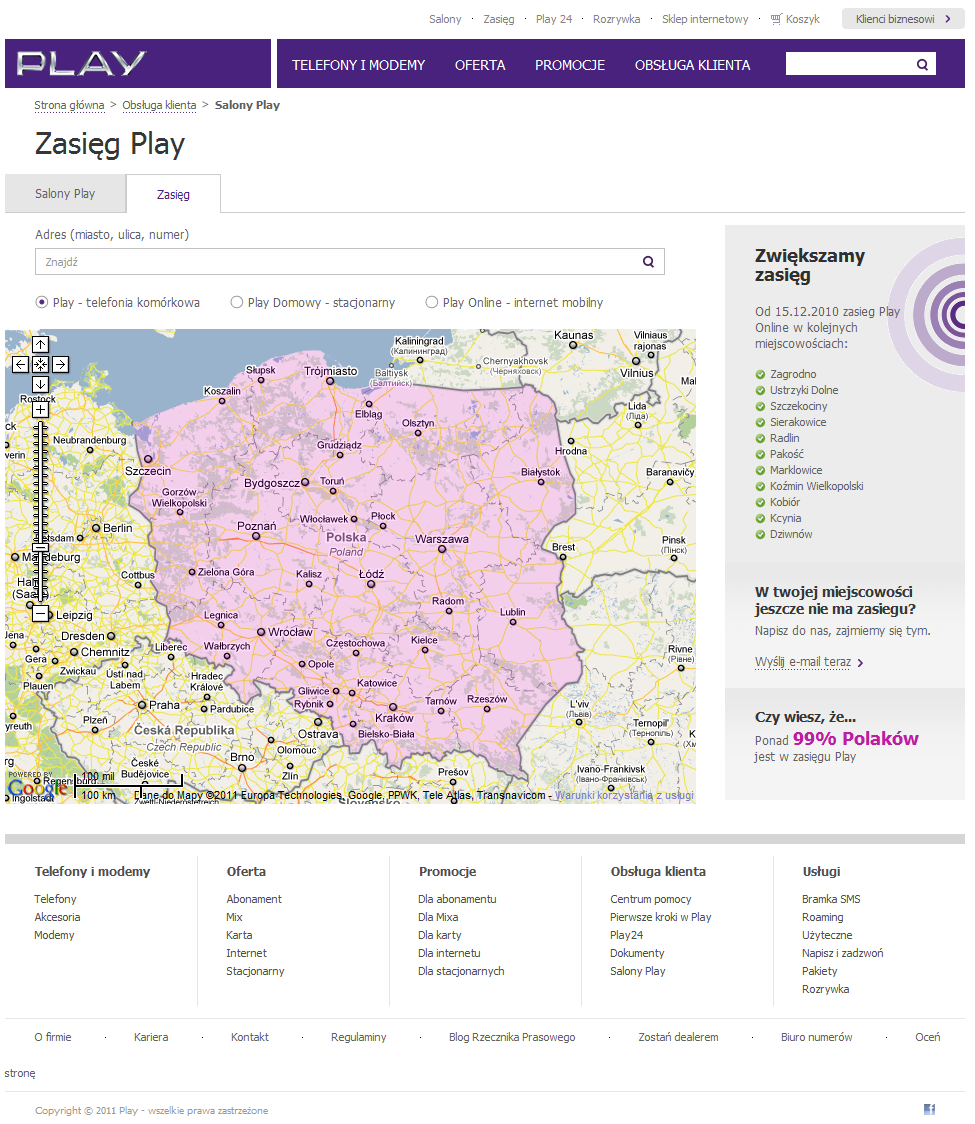Pan the map left with arrow button
This screenshot has width=975, height=1124.
tap(21, 365)
